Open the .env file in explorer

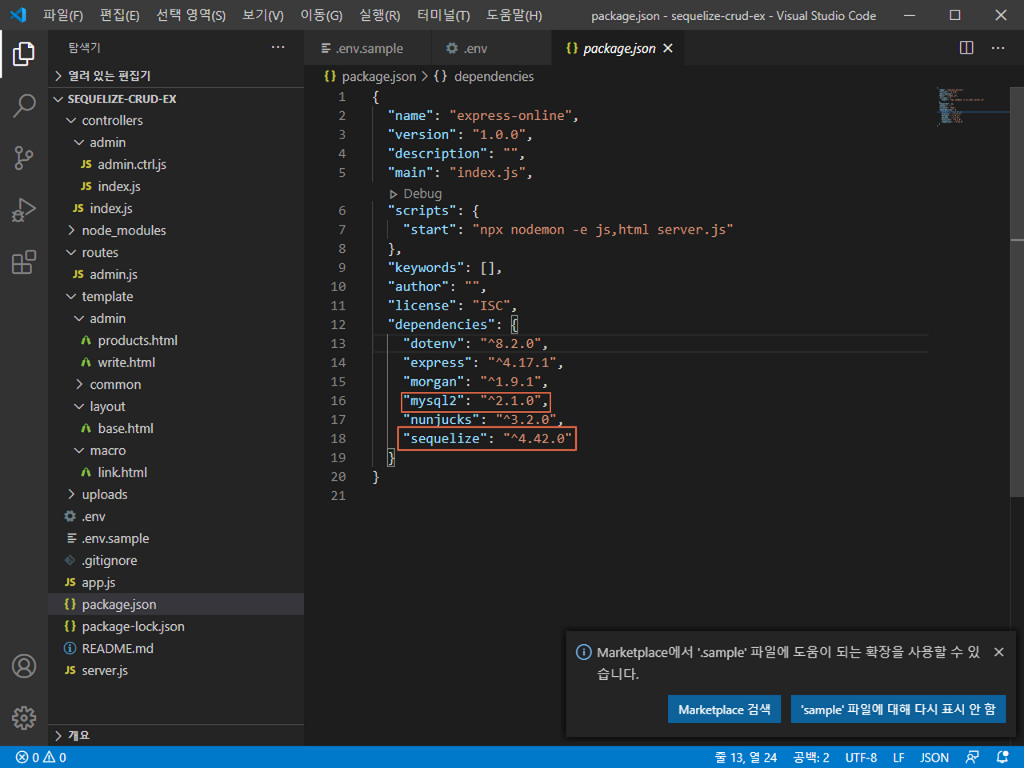(93, 517)
